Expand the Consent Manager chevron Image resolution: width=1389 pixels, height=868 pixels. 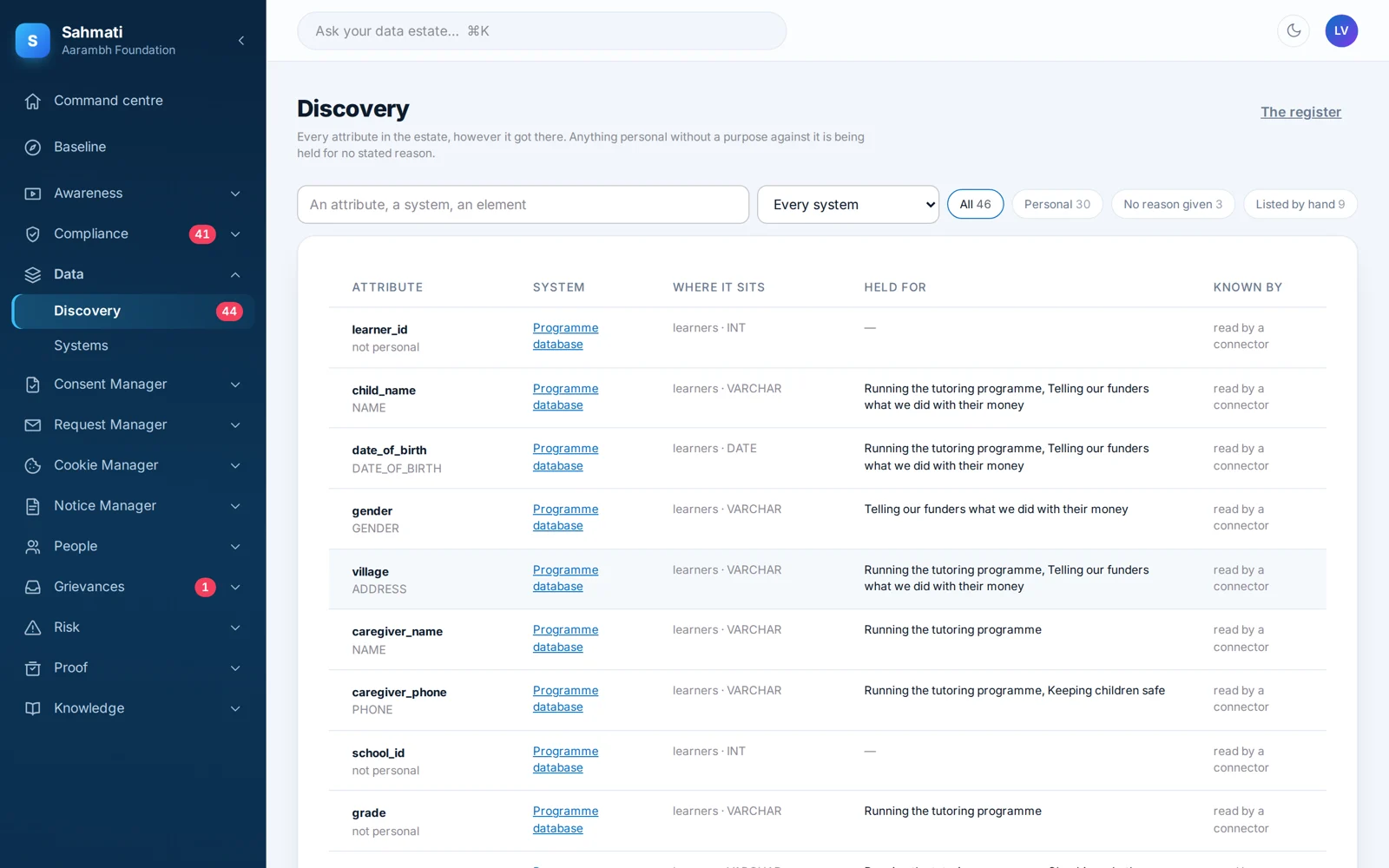pyautogui.click(x=235, y=385)
